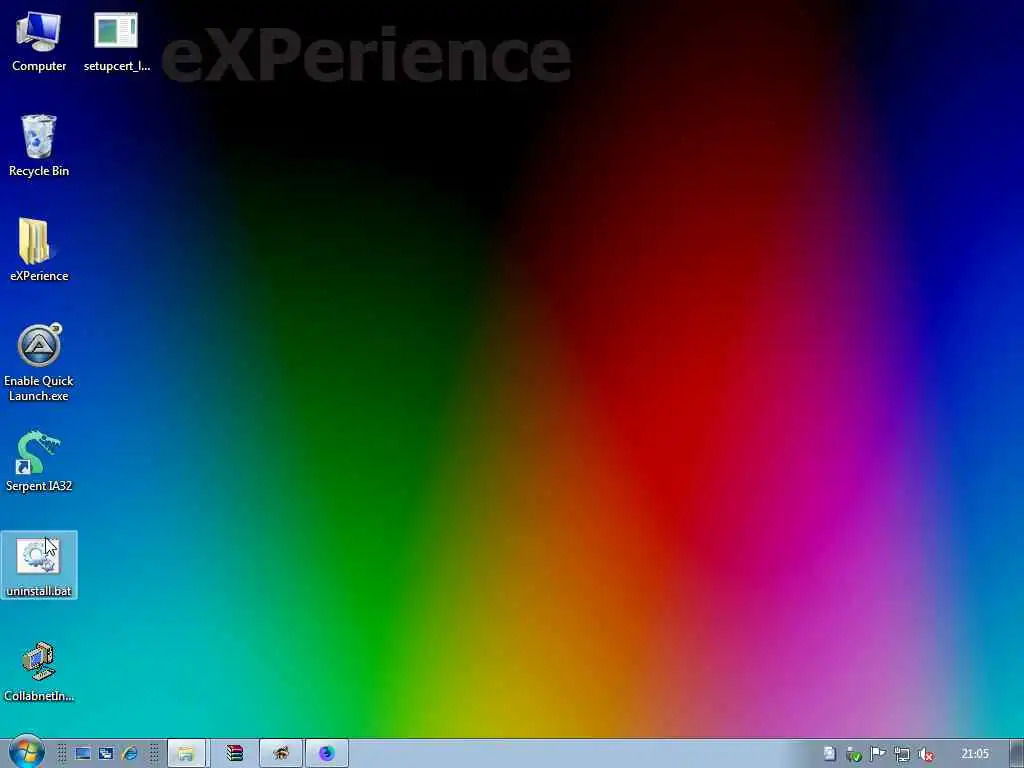The image size is (1024, 768).
Task: Click the Show Desktop strip at taskbar end
Action: tap(1016, 754)
